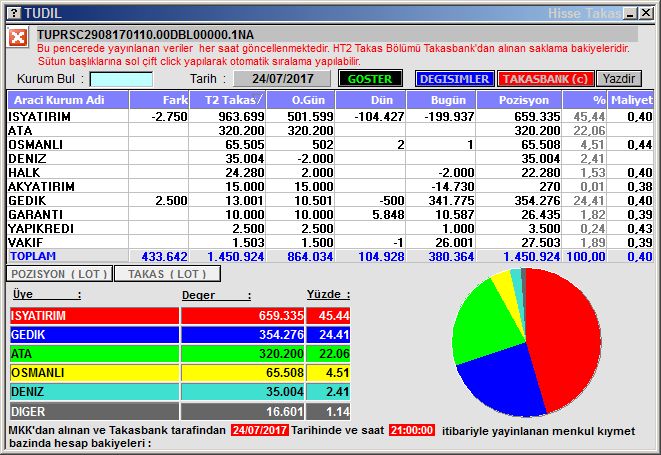Viewport: 661px width, 455px height.
Task: Select the VAKIF broker row
Action: click(26, 242)
